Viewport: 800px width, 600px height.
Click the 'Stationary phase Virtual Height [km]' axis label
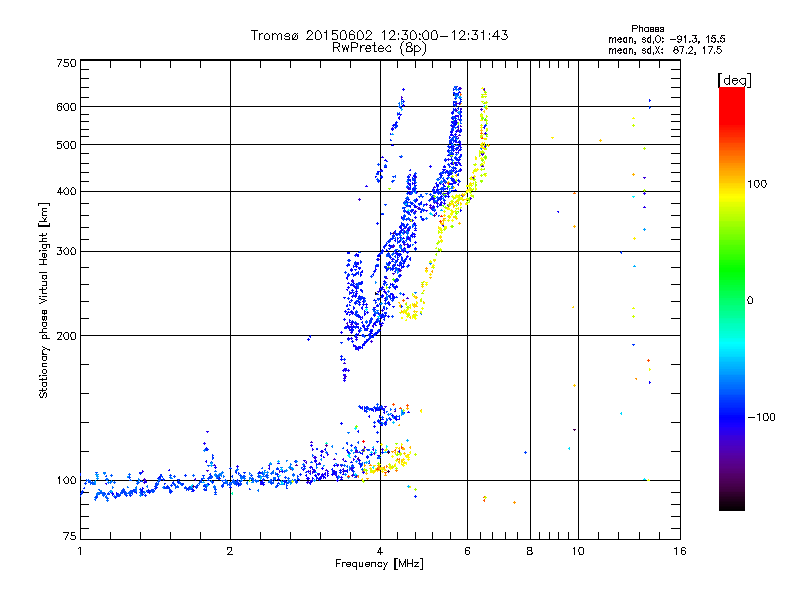(44, 300)
